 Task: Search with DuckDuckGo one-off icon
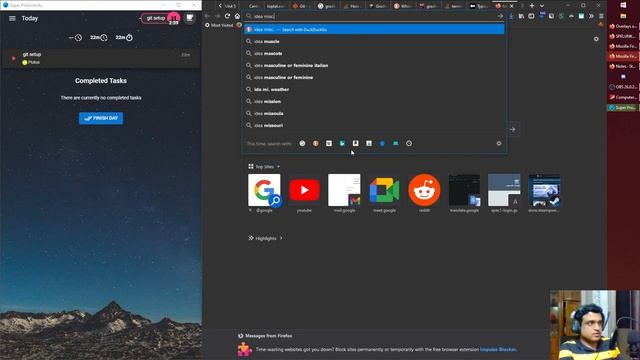316,143
